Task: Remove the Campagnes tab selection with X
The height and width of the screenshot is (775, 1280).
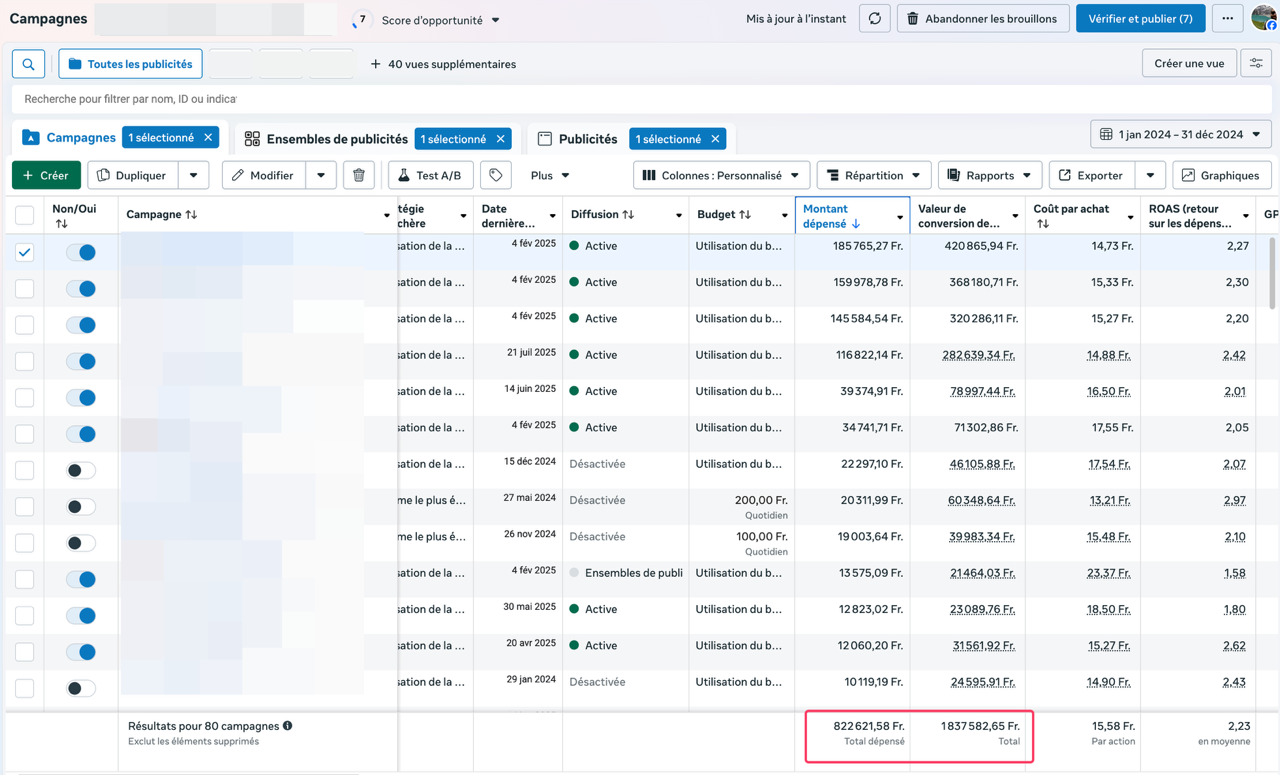Action: (208, 138)
